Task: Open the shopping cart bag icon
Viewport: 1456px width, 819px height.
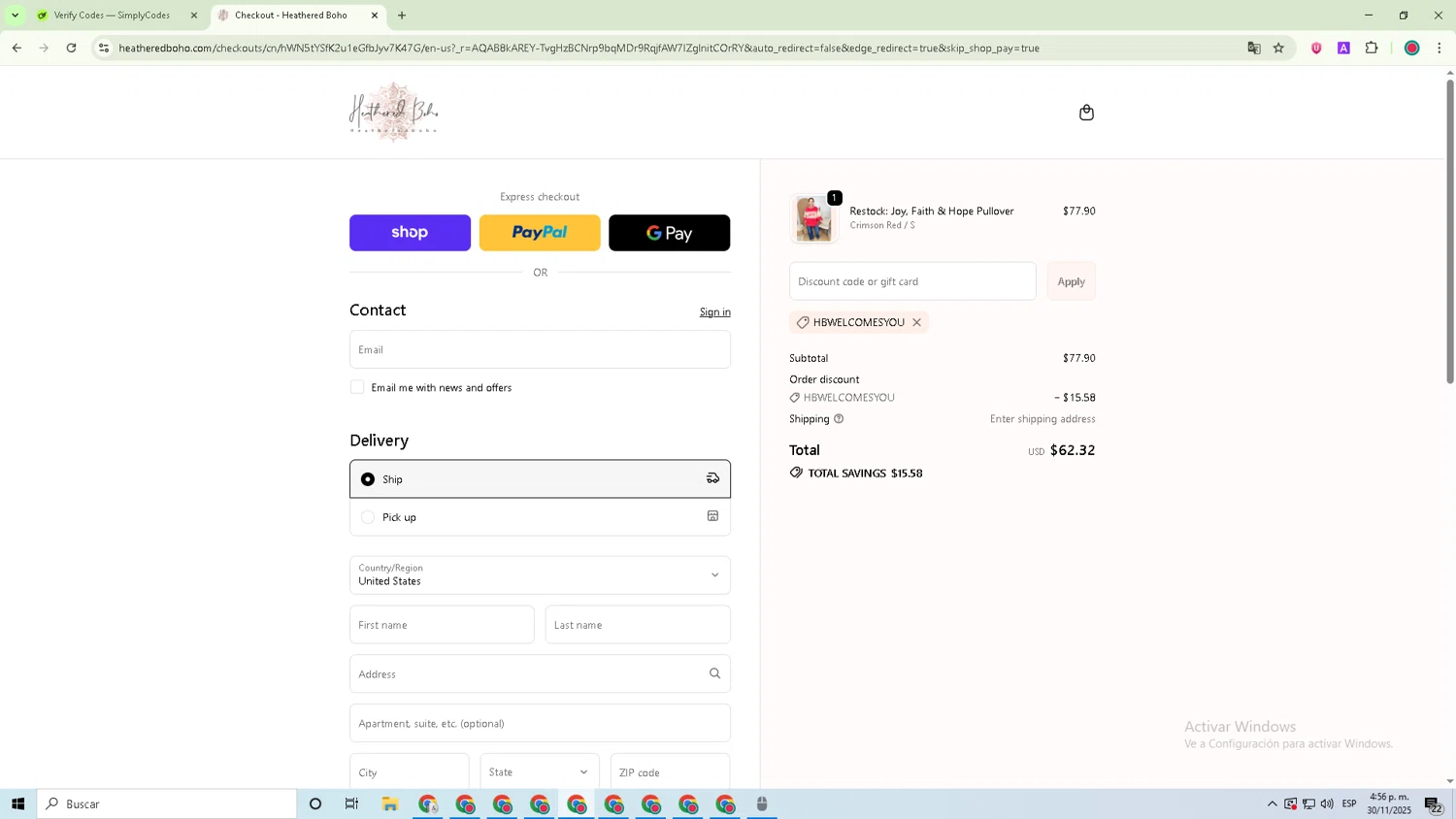Action: 1086,113
